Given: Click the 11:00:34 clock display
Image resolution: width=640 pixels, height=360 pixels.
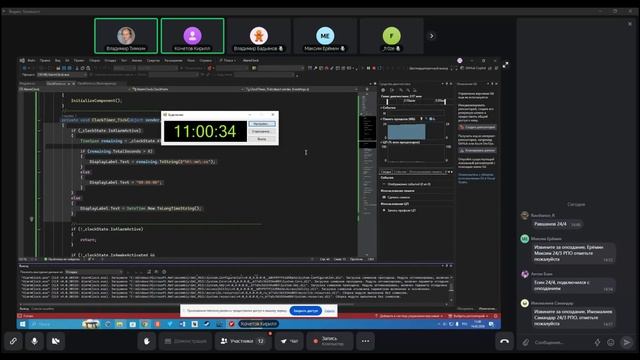Looking at the screenshot, I should click(x=205, y=131).
